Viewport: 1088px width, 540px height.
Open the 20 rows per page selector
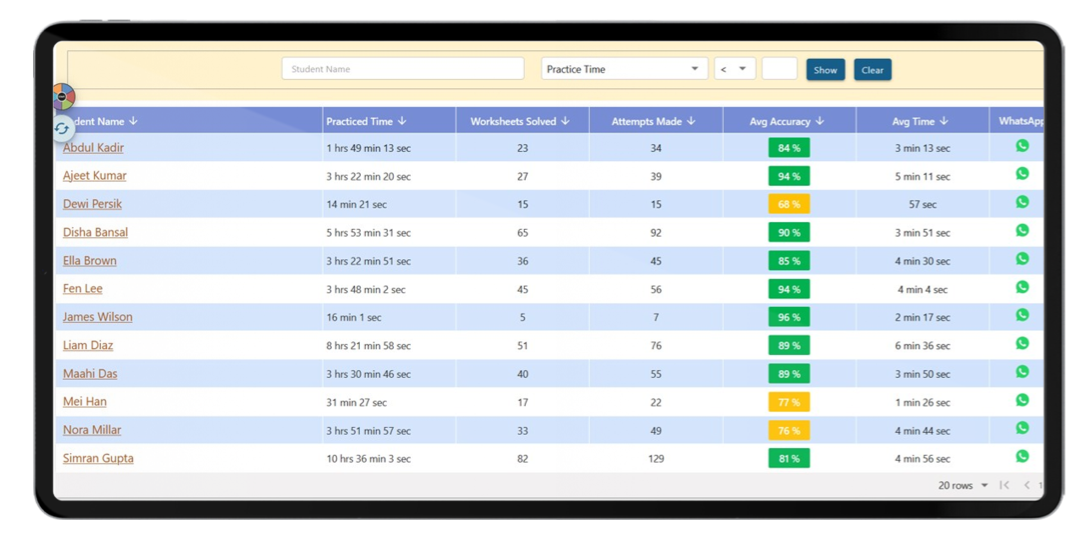coord(963,485)
